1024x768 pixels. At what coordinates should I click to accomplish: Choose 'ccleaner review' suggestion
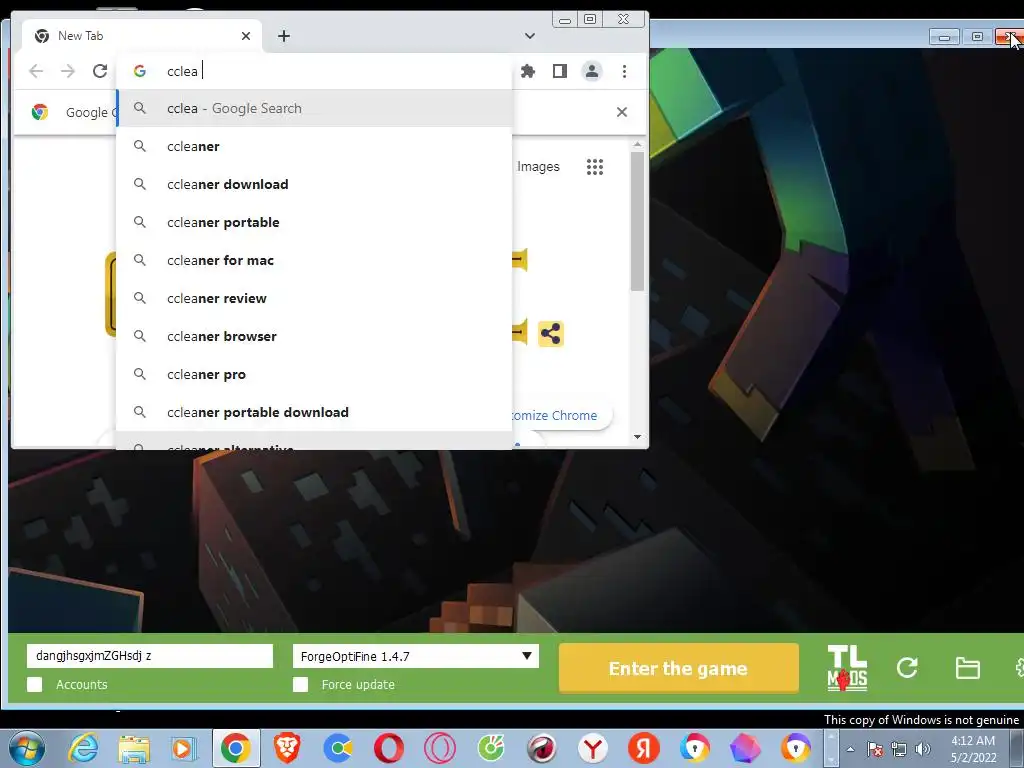pos(313,298)
